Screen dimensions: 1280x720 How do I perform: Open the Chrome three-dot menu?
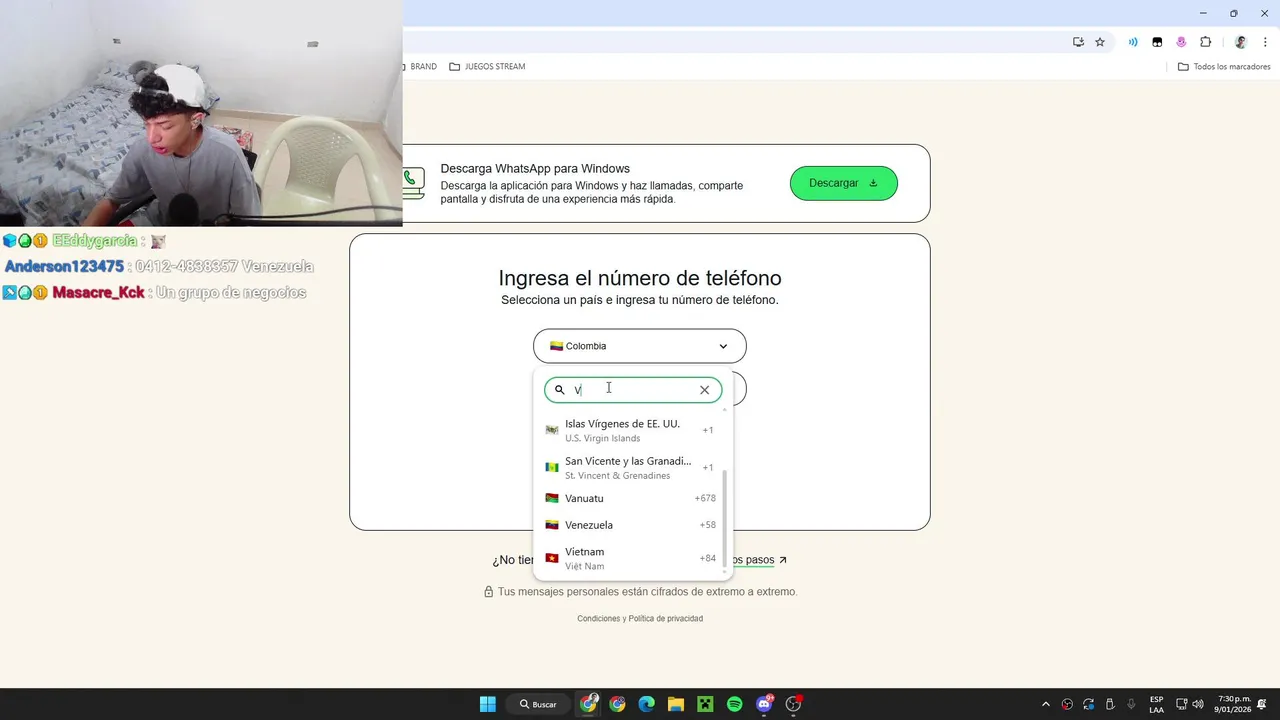(1266, 42)
